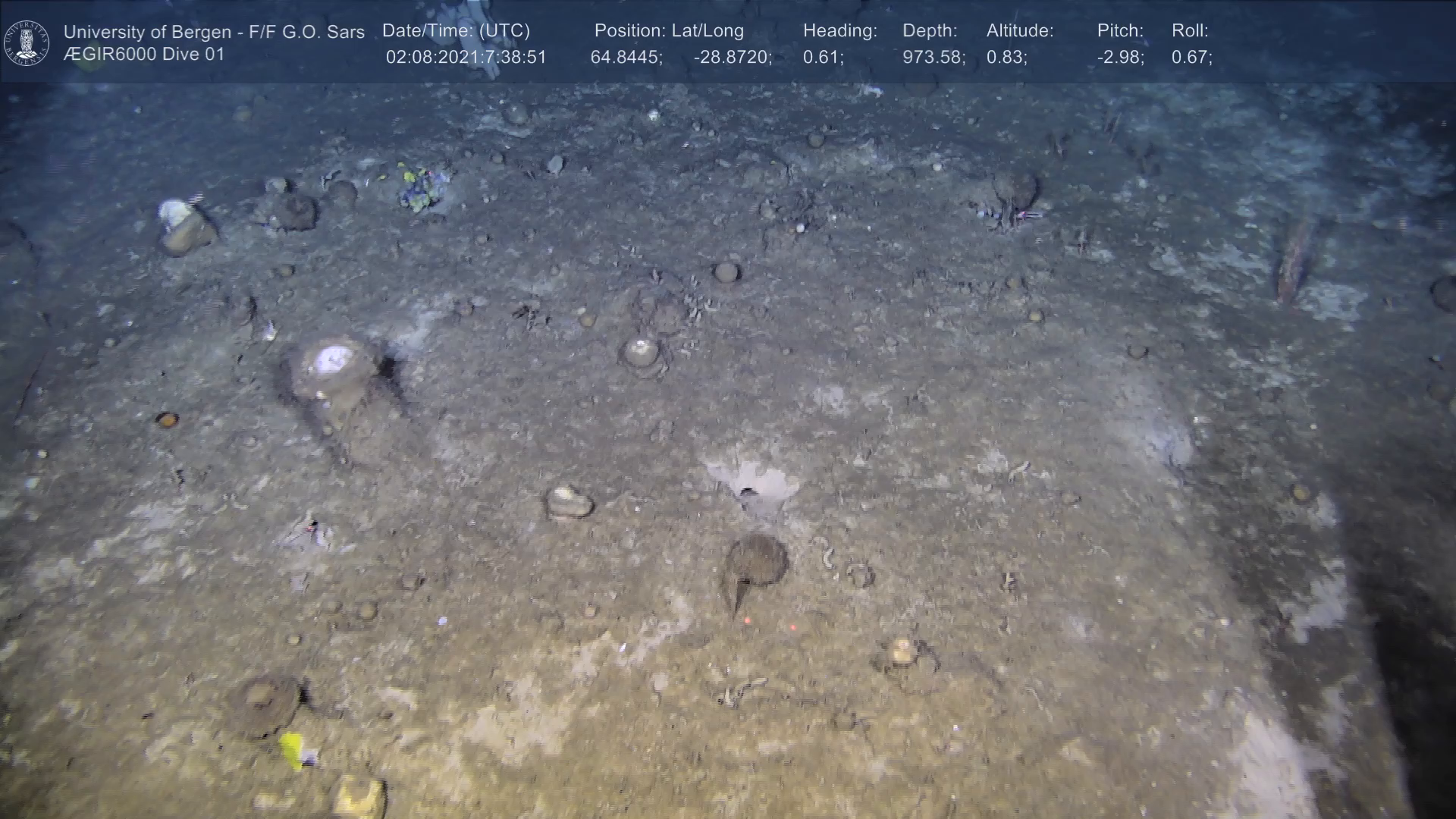The image size is (1456, 819).
Task: Click the Position Lat/Long label
Action: (x=669, y=31)
